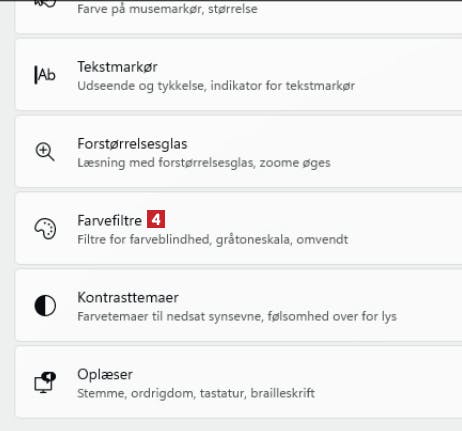This screenshot has width=462, height=431.
Task: Click the mouse pointer icon at top
Action: pyautogui.click(x=45, y=3)
